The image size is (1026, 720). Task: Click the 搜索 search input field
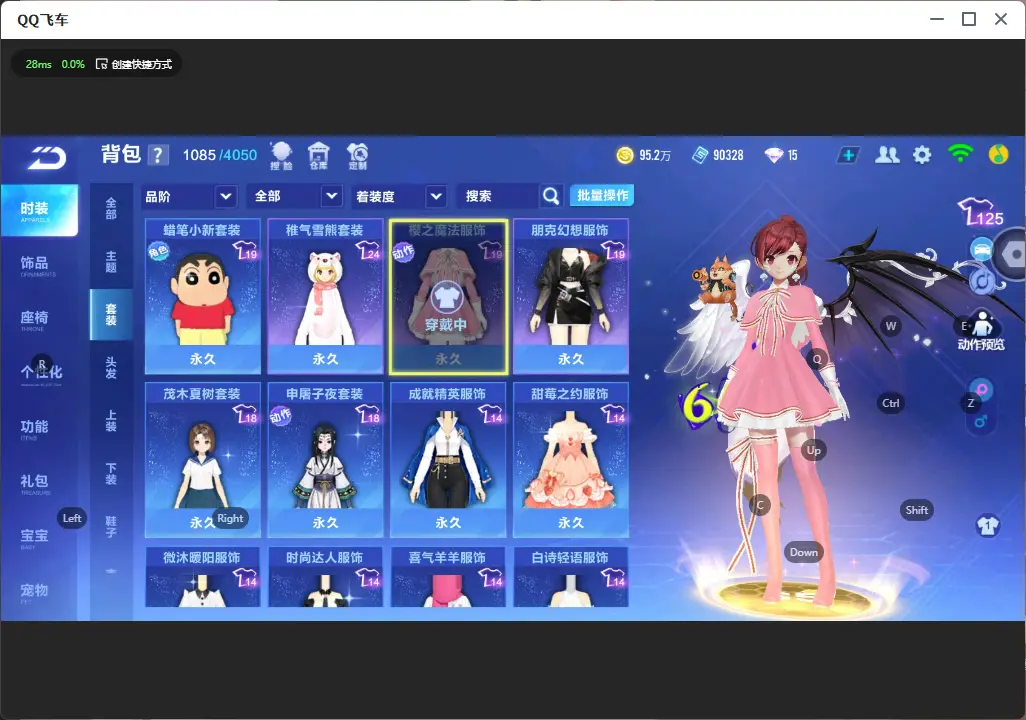coord(499,196)
